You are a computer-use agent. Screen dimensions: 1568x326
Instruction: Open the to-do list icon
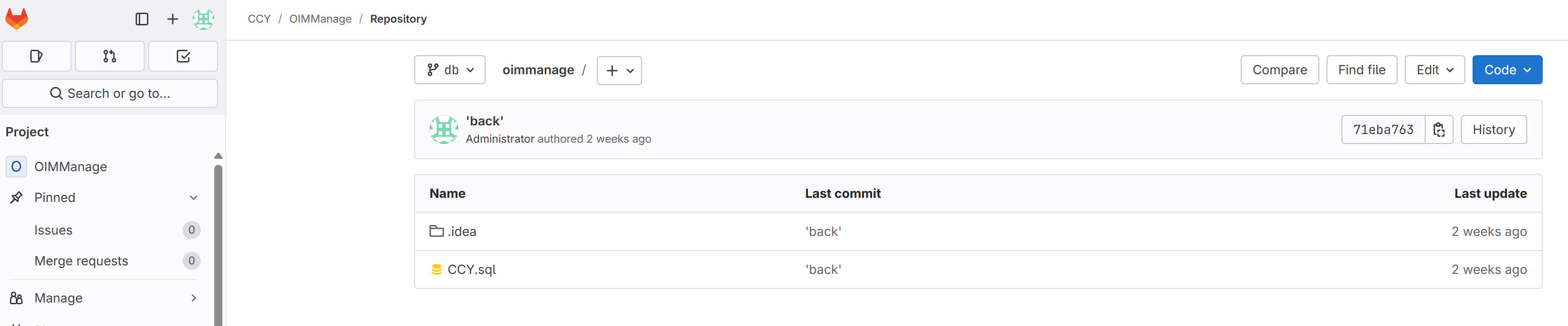point(183,57)
